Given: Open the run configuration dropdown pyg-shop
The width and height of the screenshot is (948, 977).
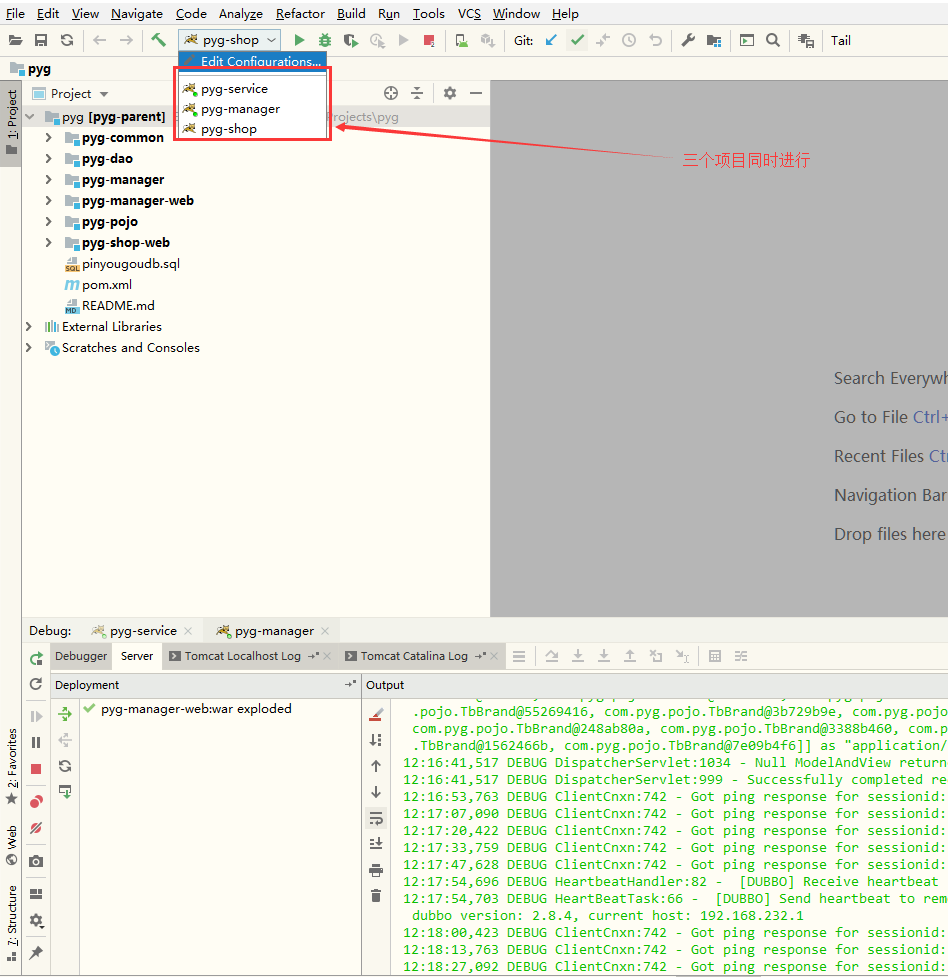Looking at the screenshot, I should click(x=229, y=41).
